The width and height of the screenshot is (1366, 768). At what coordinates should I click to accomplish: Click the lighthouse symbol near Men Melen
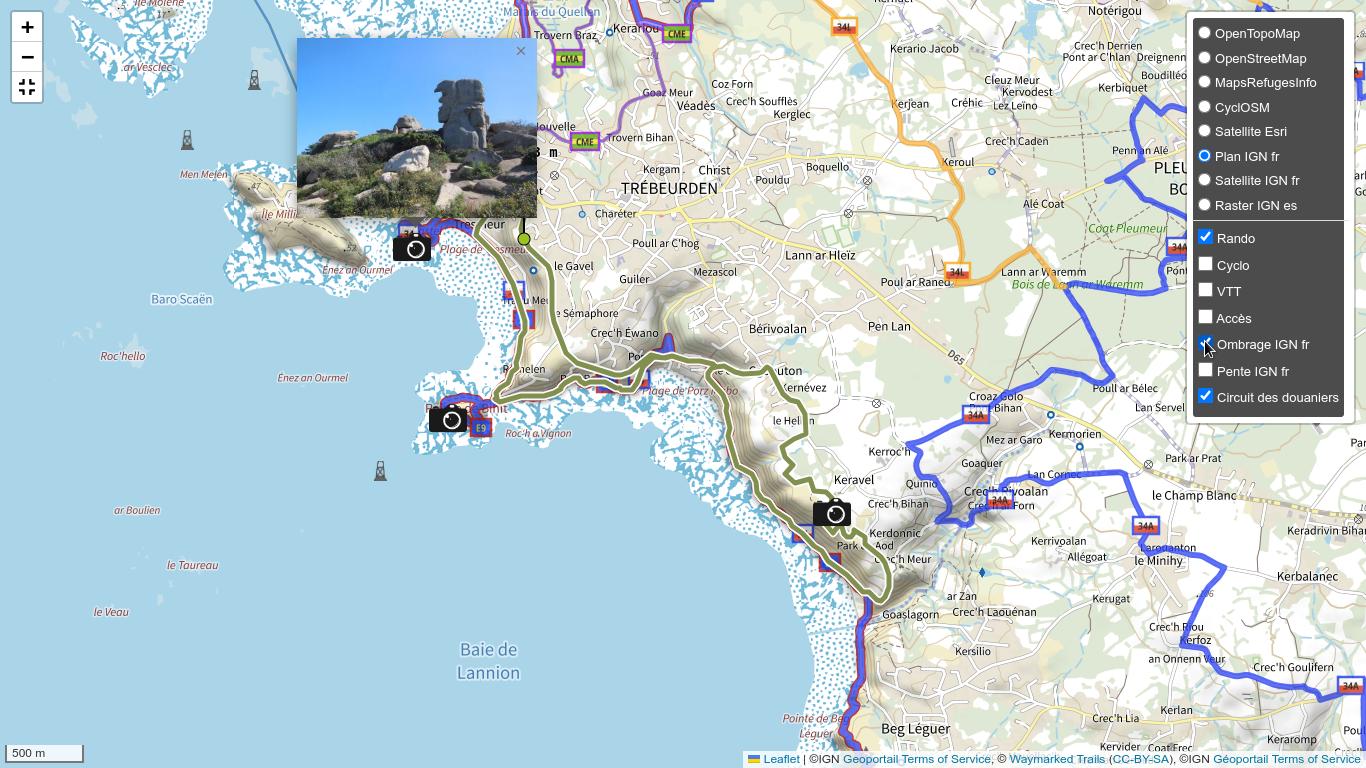pos(187,140)
